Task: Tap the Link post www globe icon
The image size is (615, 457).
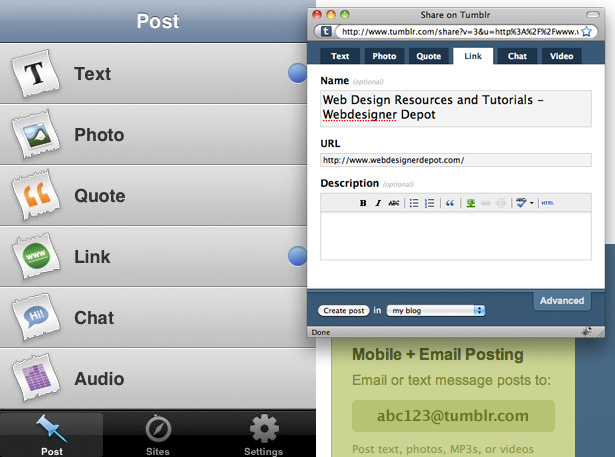Action: click(36, 256)
